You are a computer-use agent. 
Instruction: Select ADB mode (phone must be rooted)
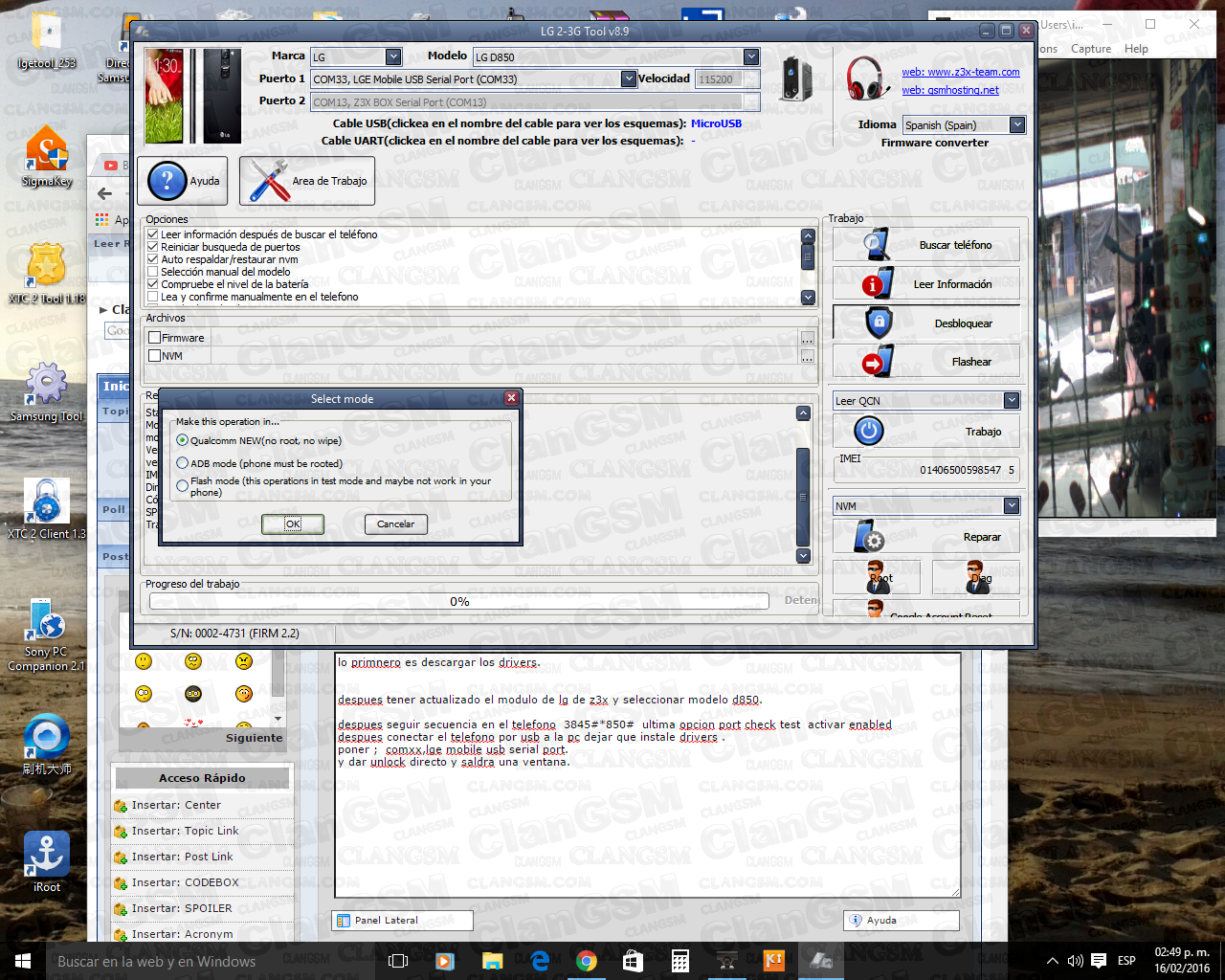pos(182,463)
